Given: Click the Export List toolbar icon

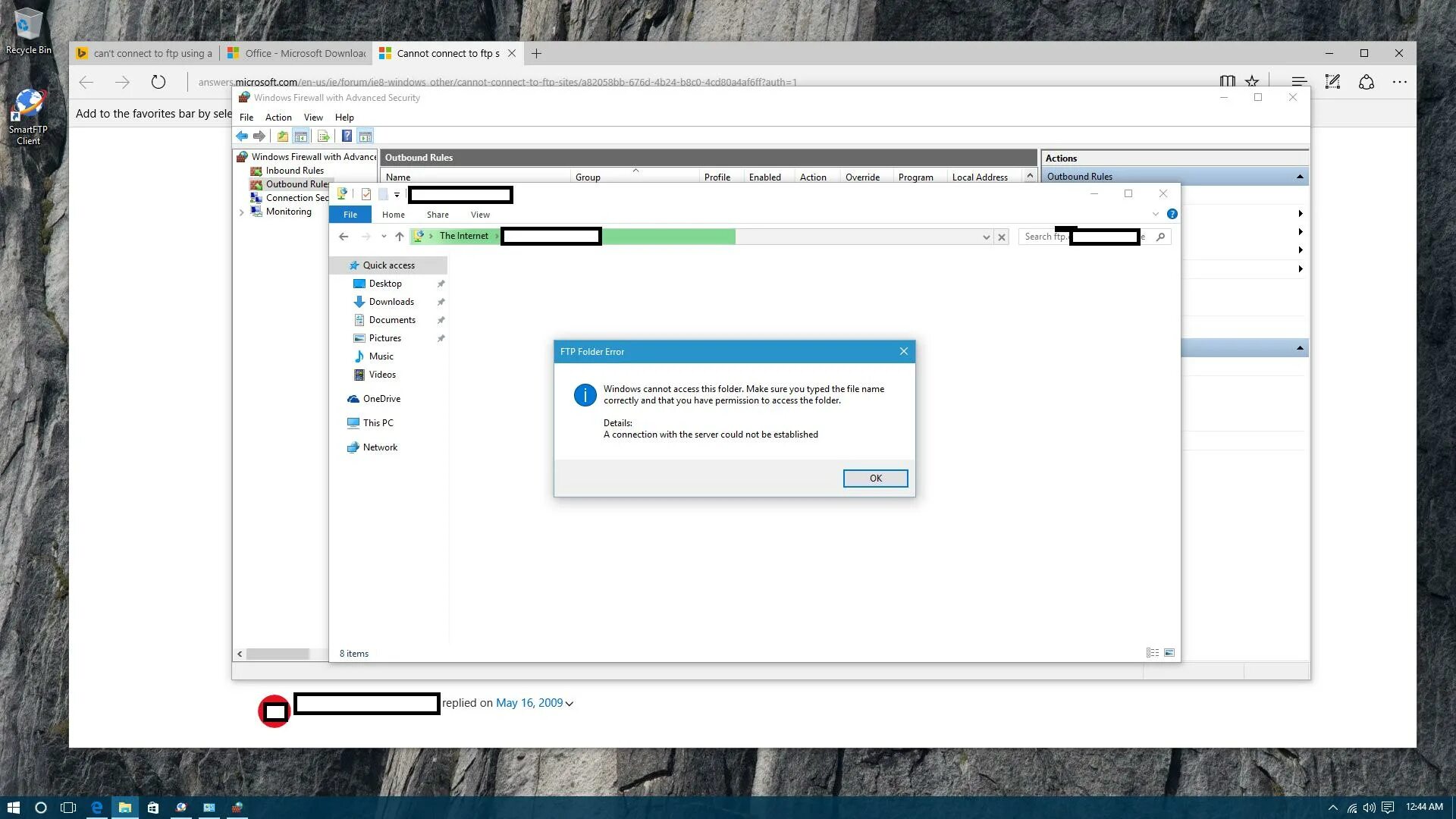Looking at the screenshot, I should coord(324,136).
